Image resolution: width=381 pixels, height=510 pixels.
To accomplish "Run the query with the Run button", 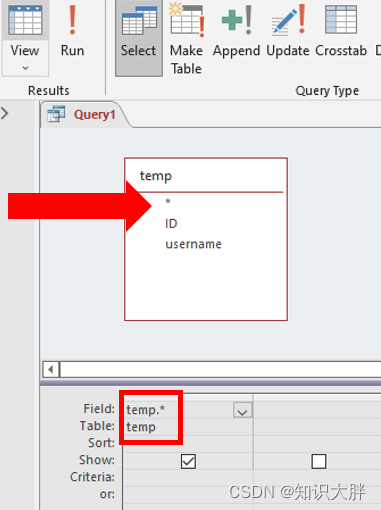I will [72, 32].
